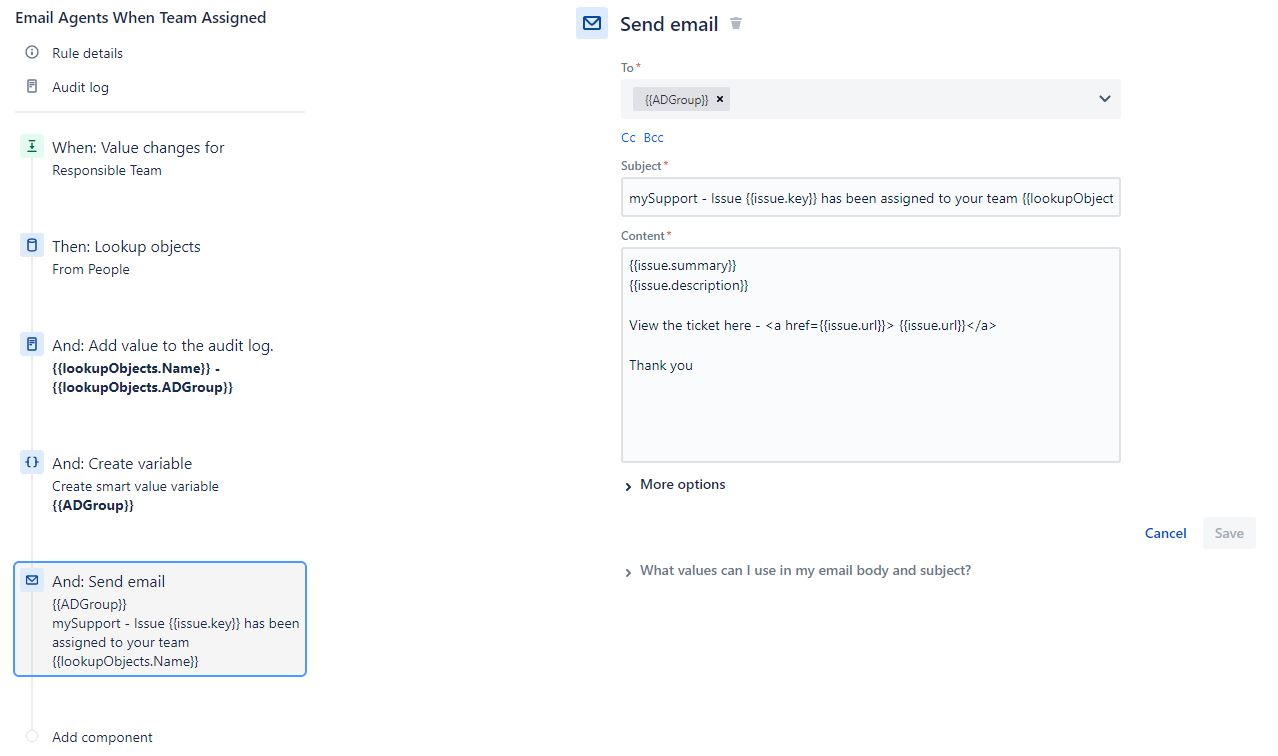Image resolution: width=1278 pixels, height=756 pixels.
Task: Add a Bcc recipient field
Action: coord(653,137)
